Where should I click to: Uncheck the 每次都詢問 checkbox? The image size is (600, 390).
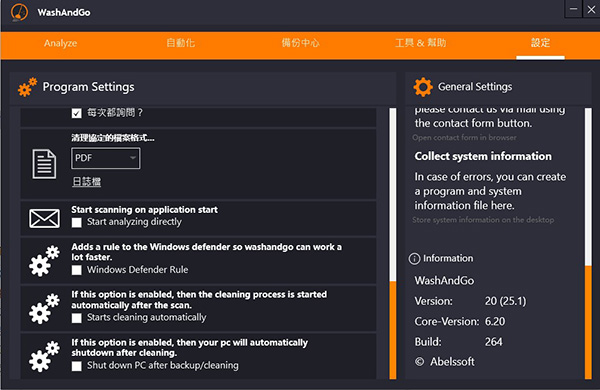tap(77, 113)
